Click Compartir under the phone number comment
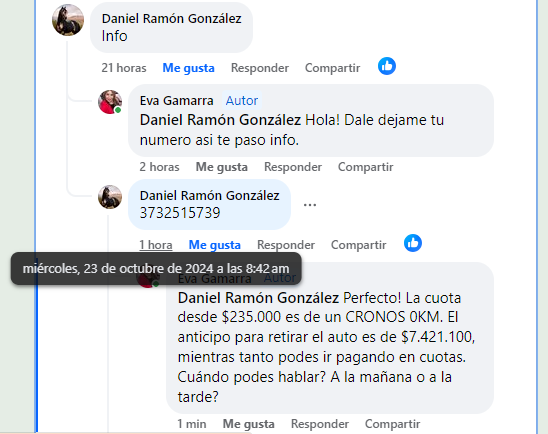This screenshot has width=548, height=434. click(x=359, y=245)
